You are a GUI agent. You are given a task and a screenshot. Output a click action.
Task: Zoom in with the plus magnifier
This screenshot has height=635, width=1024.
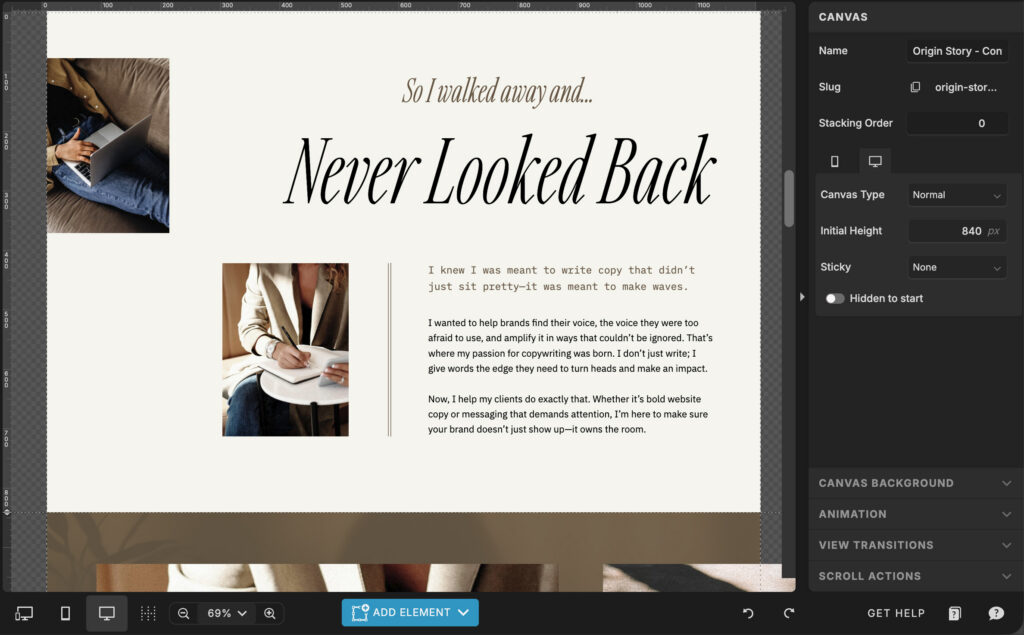[270, 613]
